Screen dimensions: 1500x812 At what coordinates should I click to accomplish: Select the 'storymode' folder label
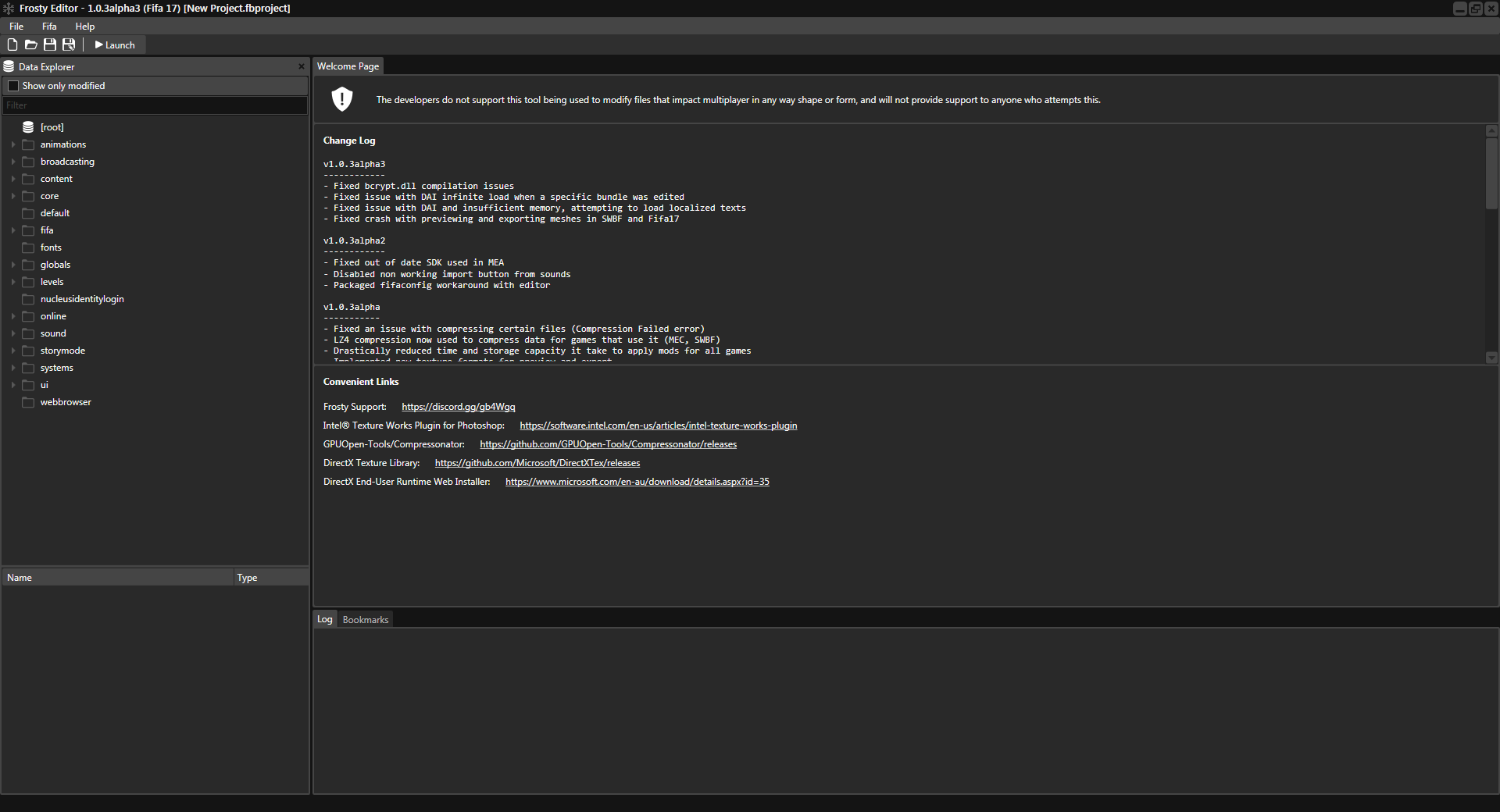click(x=62, y=351)
